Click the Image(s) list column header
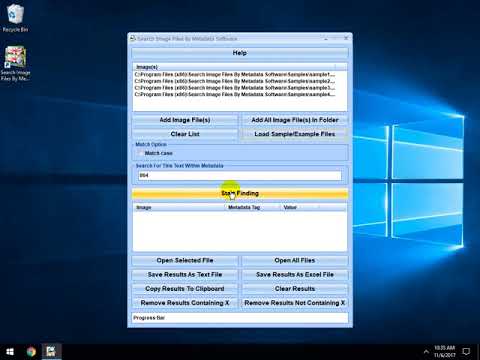This screenshot has height=360, width=480. (233, 67)
